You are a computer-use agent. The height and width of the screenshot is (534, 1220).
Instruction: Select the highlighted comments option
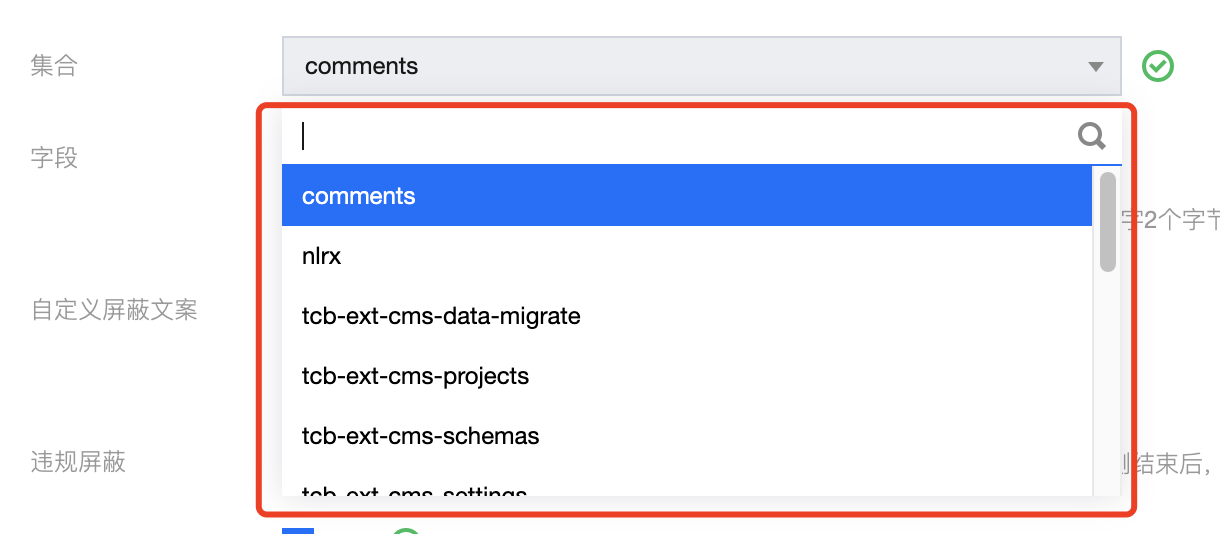686,196
